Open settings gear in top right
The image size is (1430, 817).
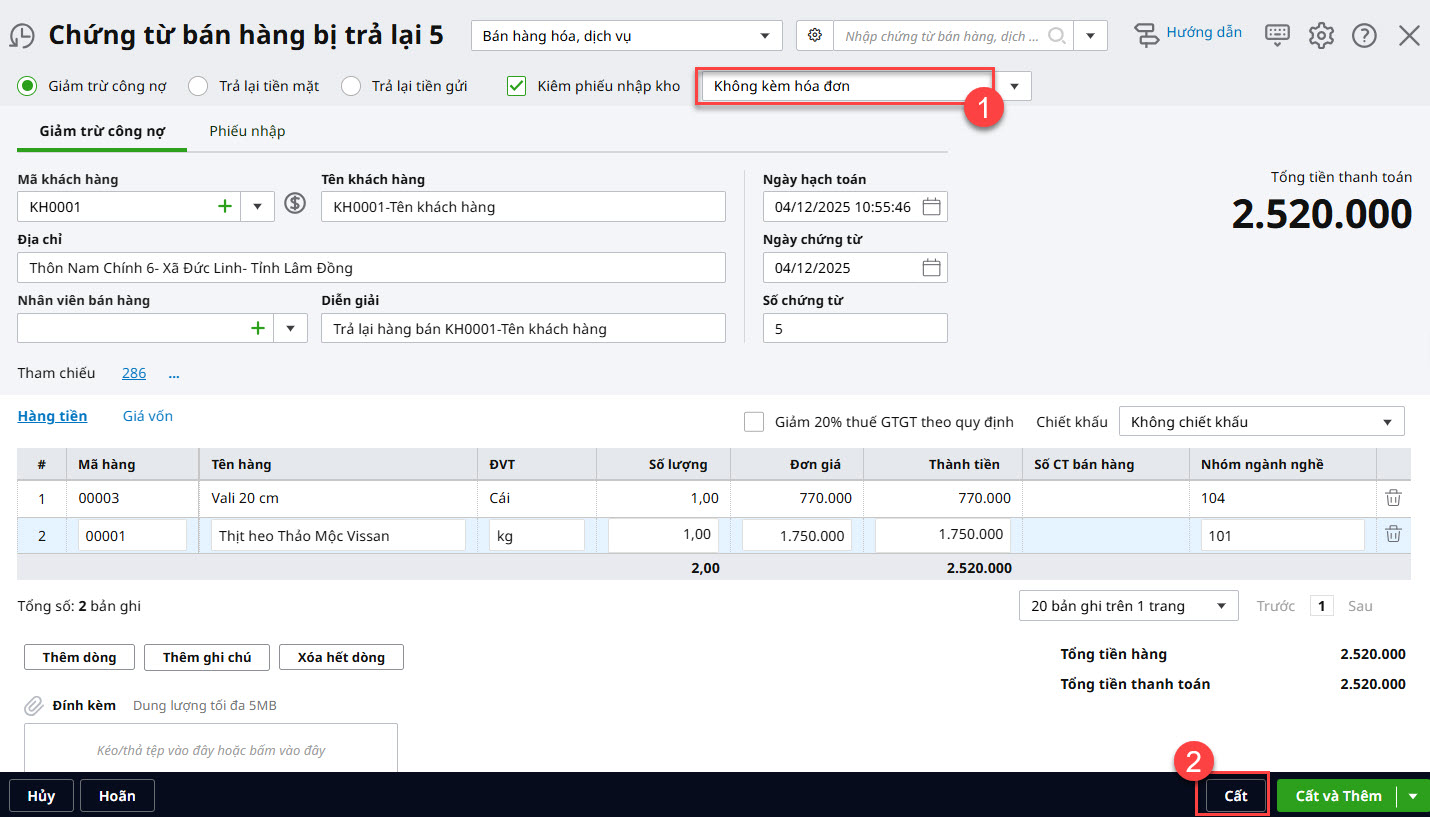(x=1321, y=36)
